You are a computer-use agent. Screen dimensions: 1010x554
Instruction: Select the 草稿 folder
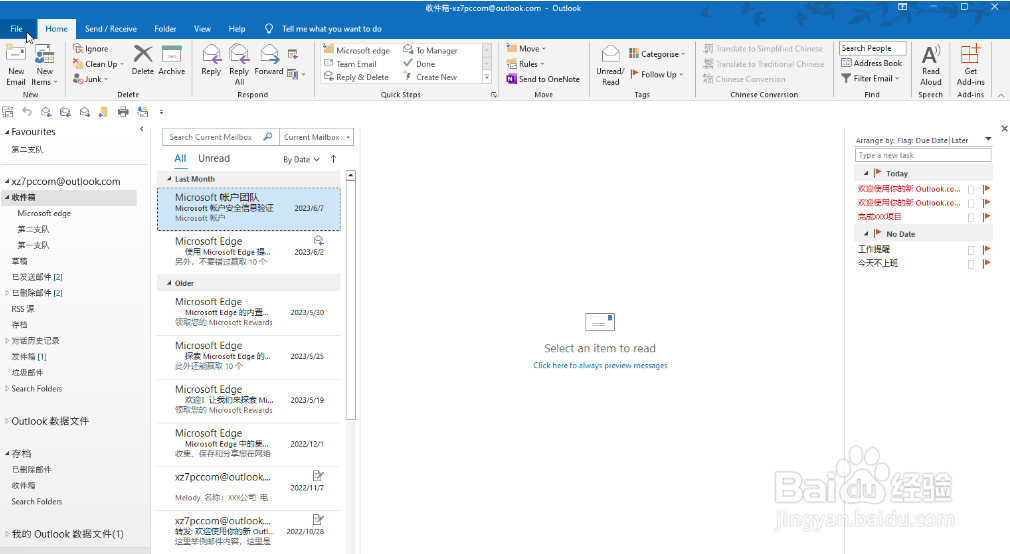[19, 261]
